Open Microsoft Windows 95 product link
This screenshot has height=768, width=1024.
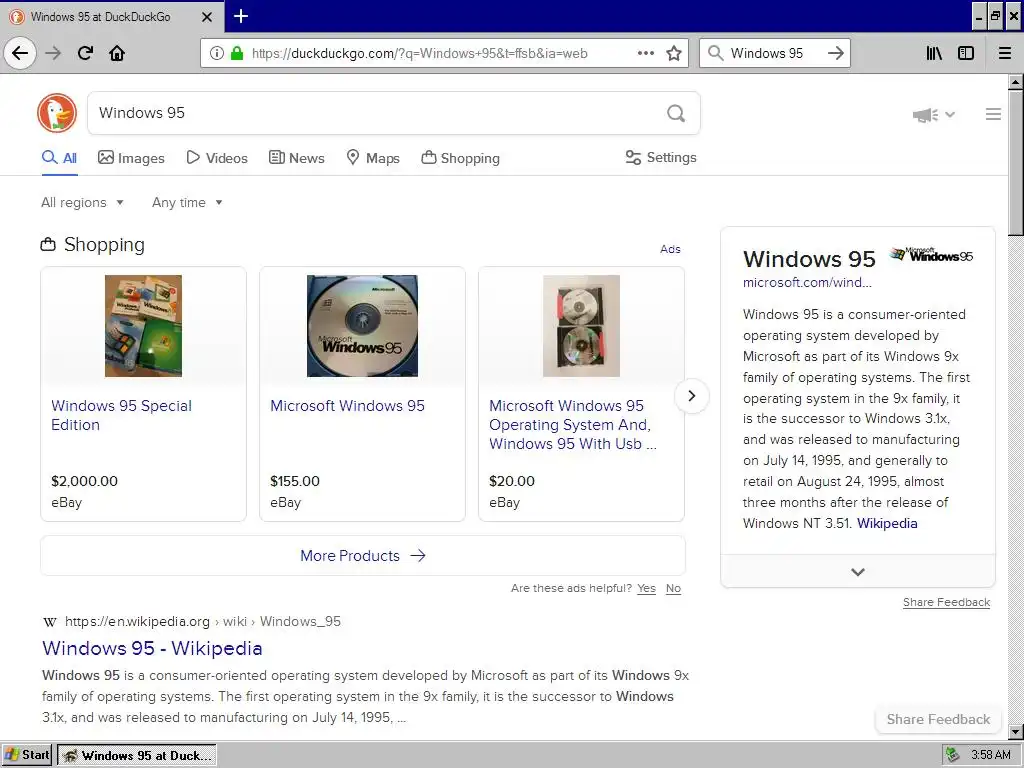click(x=347, y=406)
